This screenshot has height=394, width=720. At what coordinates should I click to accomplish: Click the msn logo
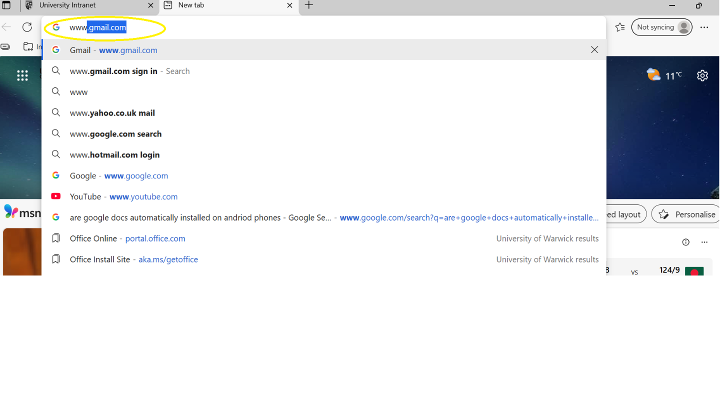coord(22,212)
